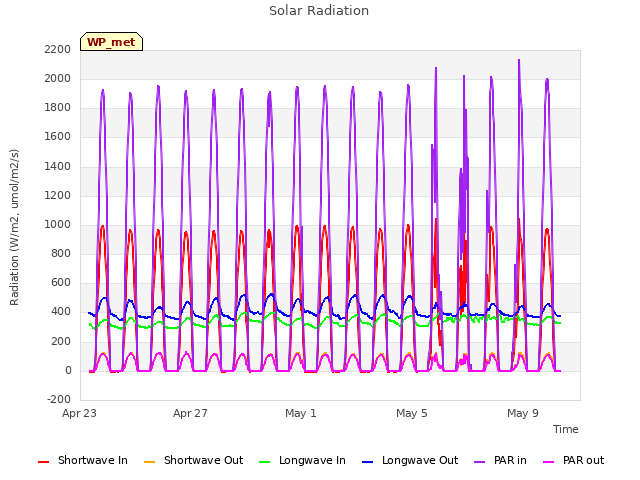Click the orange Shortwave Out legend swatch
The width and height of the screenshot is (640, 480).
(150, 462)
